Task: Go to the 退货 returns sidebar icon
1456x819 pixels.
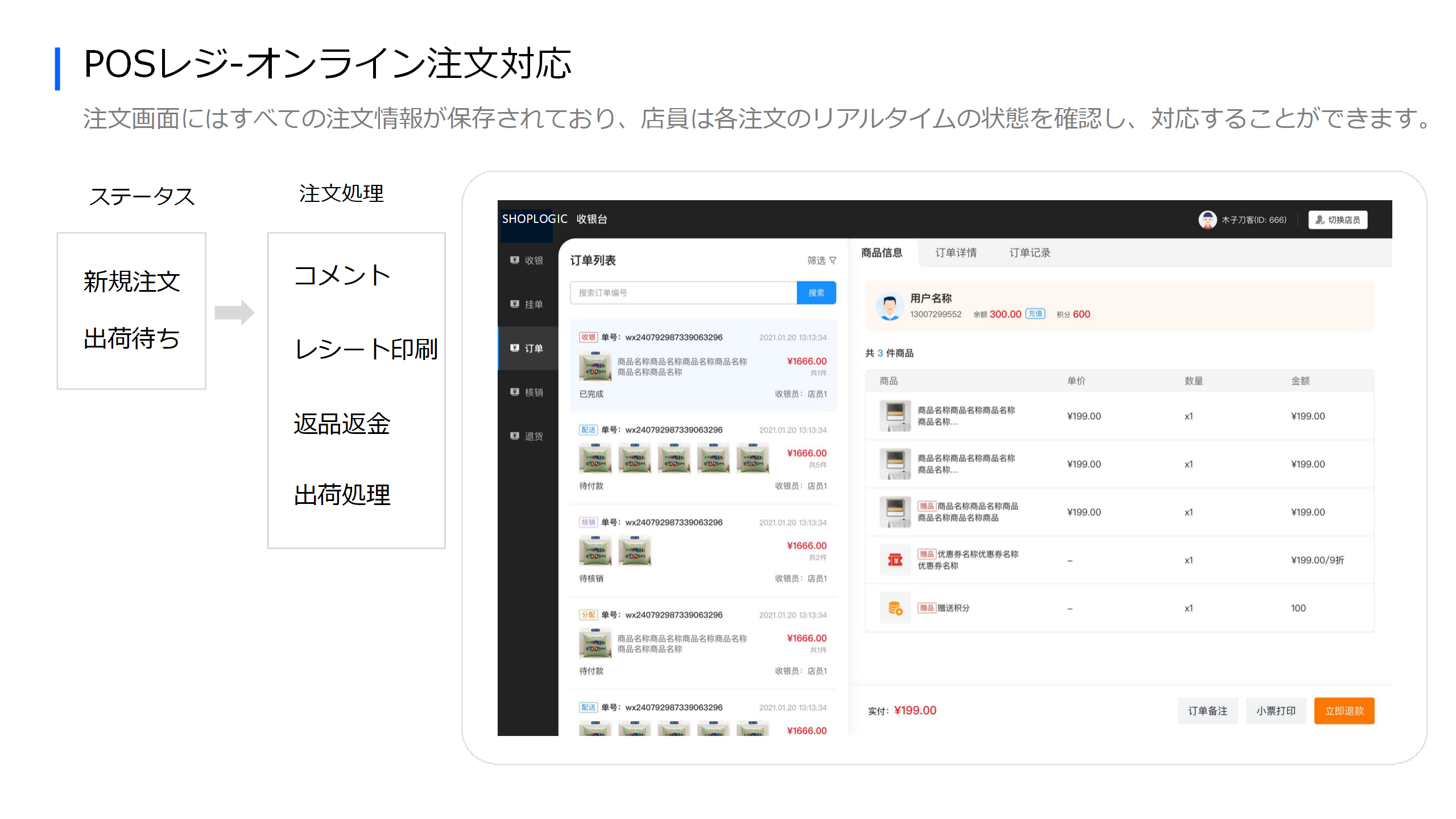Action: pos(515,435)
